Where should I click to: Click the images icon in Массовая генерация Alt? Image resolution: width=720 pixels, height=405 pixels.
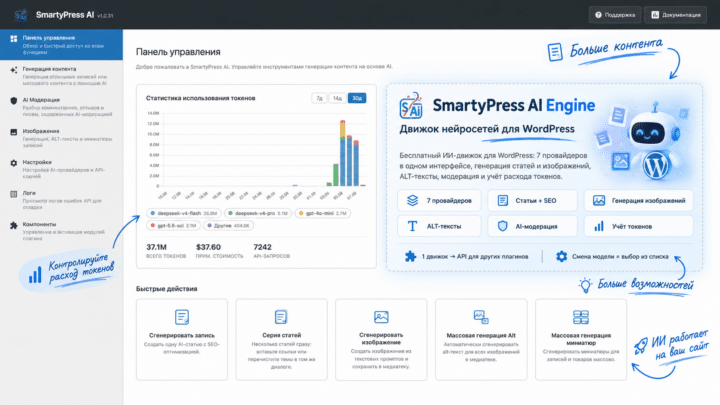coord(481,317)
